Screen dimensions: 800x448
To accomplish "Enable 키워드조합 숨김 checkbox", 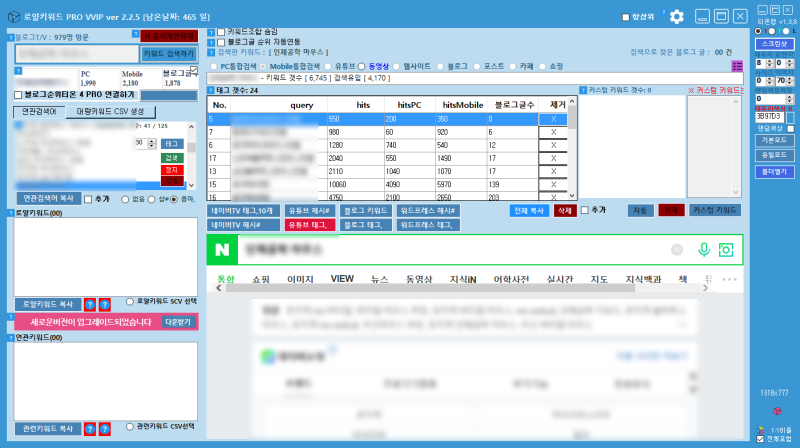I will [x=221, y=32].
